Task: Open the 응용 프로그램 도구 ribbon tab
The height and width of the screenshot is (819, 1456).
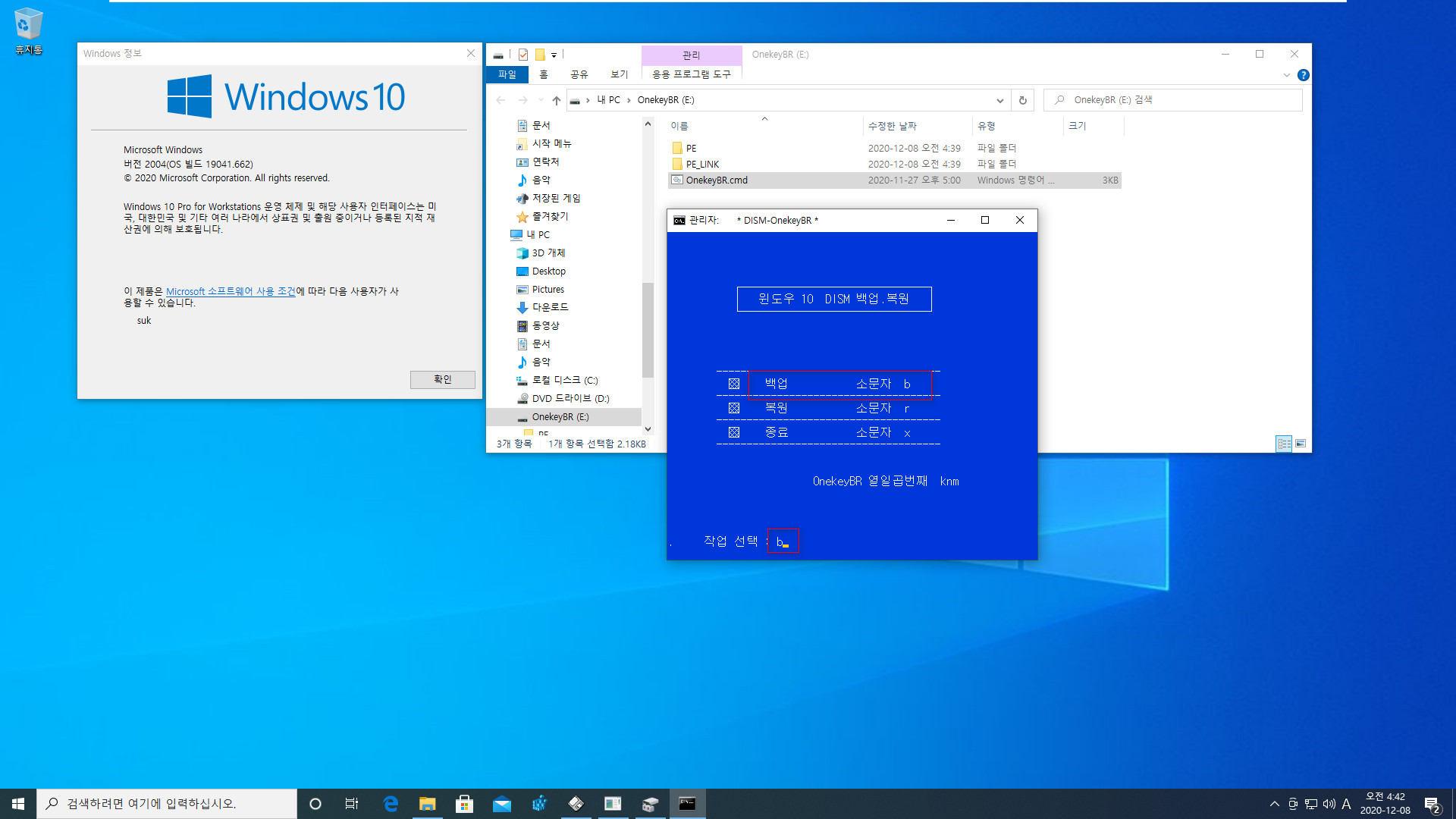Action: pyautogui.click(x=692, y=74)
